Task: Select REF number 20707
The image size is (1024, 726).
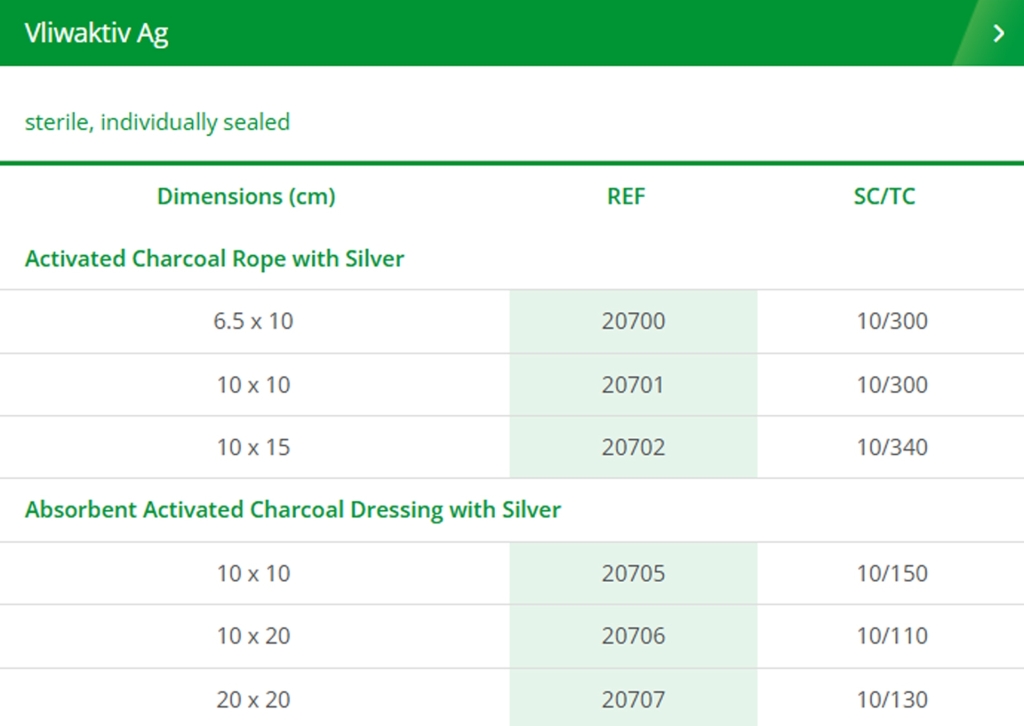Action: tap(633, 700)
